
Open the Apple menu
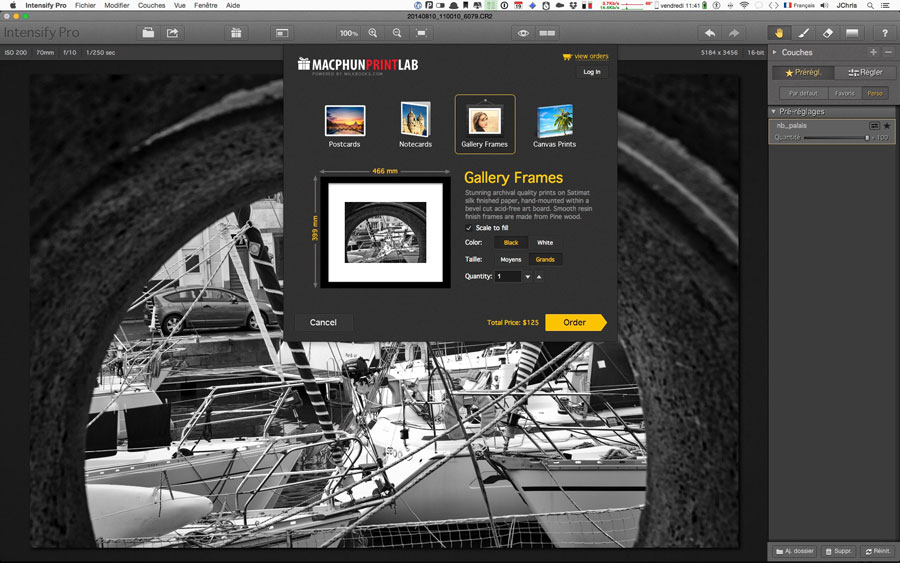[x=13, y=5]
